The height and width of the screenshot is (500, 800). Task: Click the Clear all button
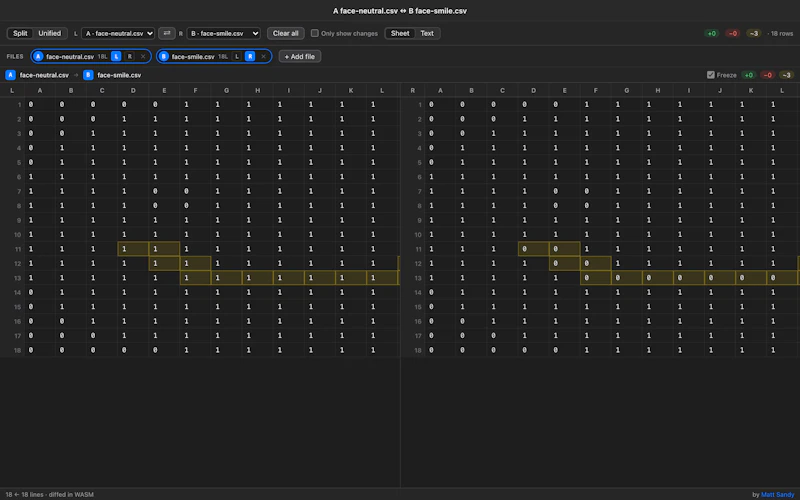(x=286, y=33)
